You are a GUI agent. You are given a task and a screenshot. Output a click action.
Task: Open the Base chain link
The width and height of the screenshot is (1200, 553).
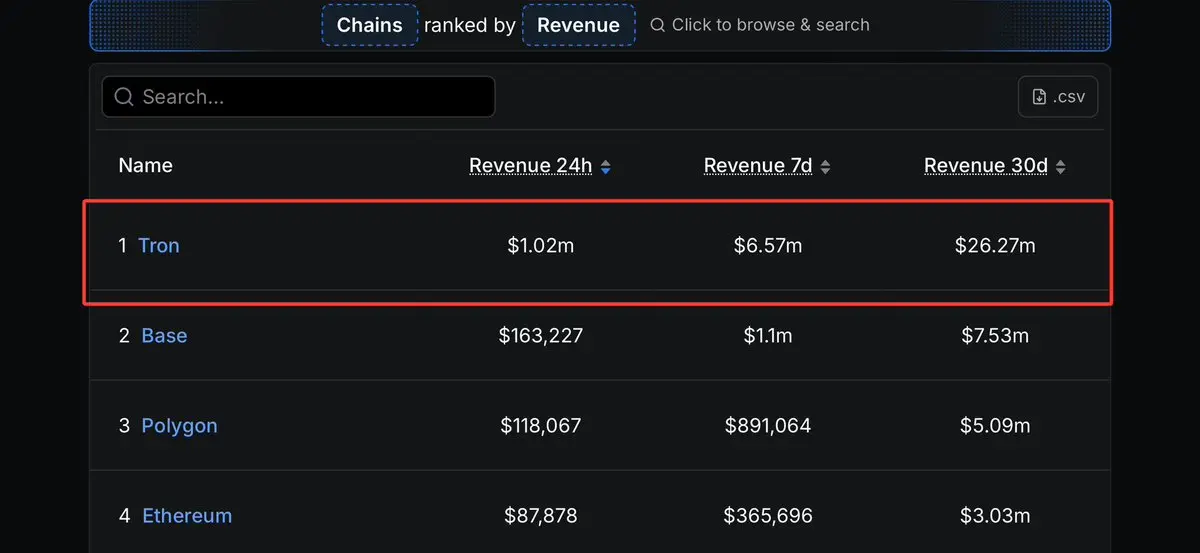tap(164, 335)
